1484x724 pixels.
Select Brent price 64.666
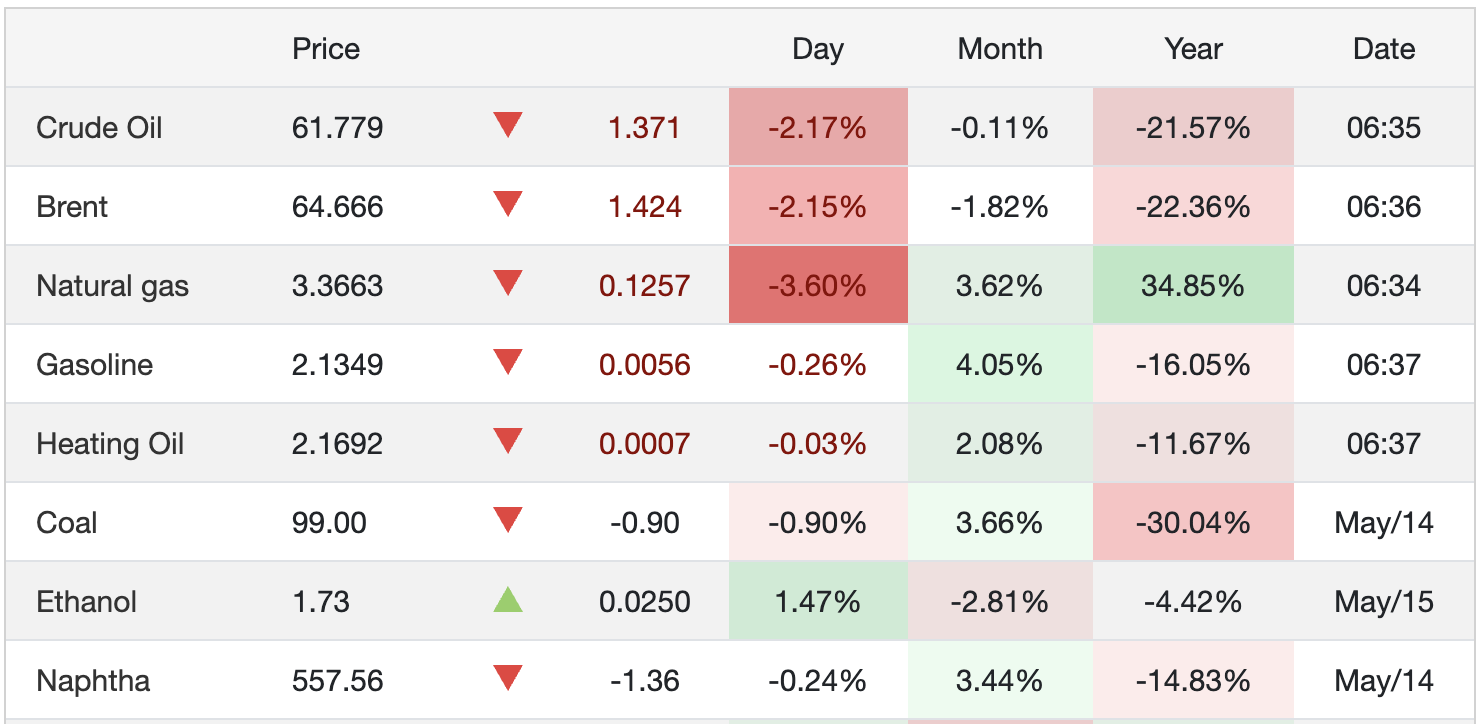point(337,207)
